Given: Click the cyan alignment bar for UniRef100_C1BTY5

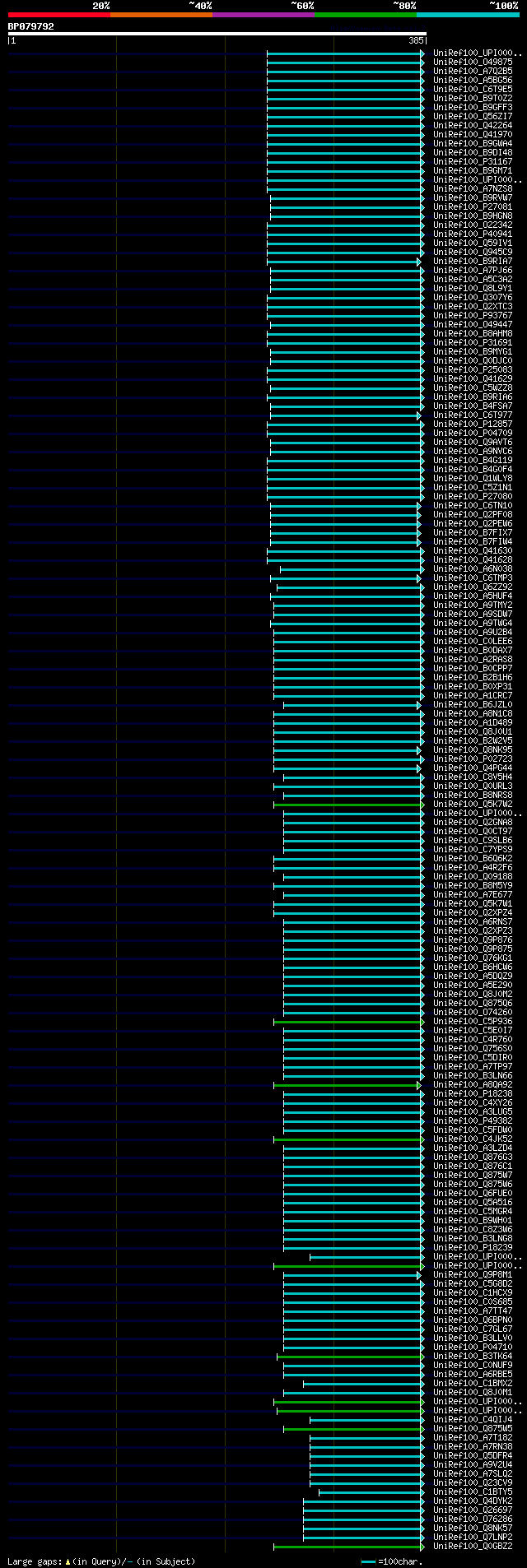Looking at the screenshot, I should point(371,1491).
